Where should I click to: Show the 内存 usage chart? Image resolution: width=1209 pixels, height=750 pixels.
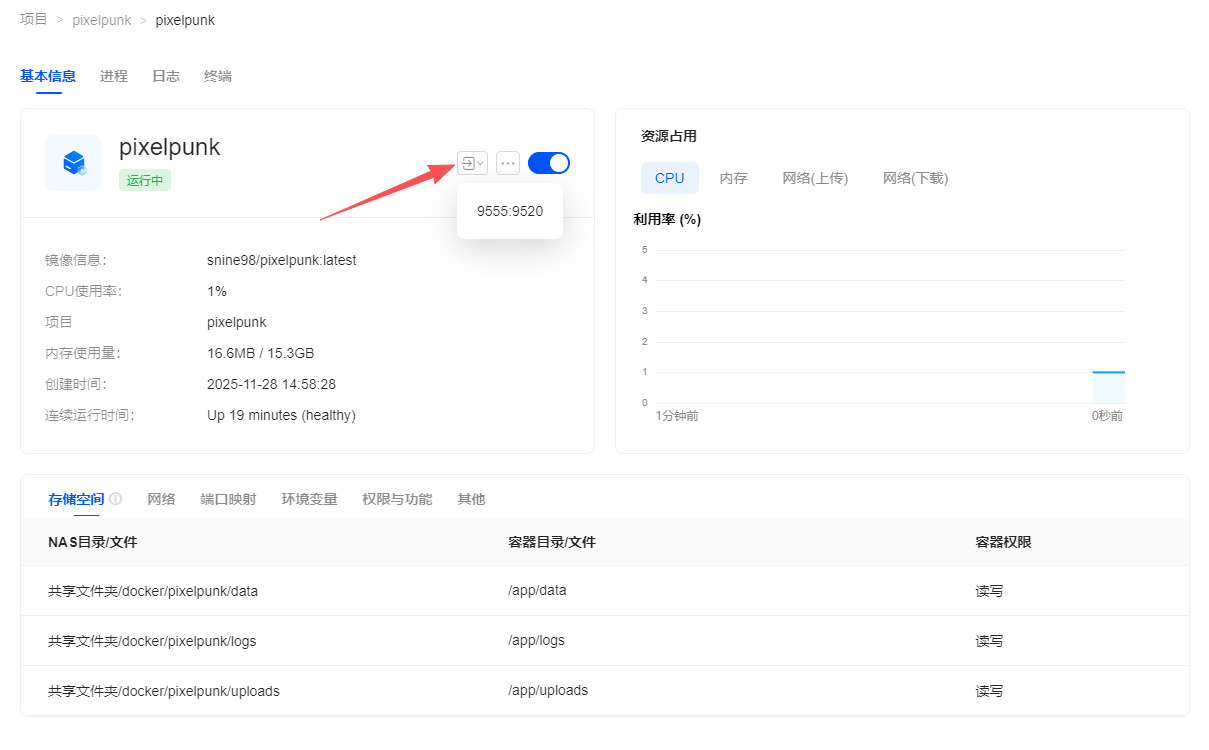(733, 178)
